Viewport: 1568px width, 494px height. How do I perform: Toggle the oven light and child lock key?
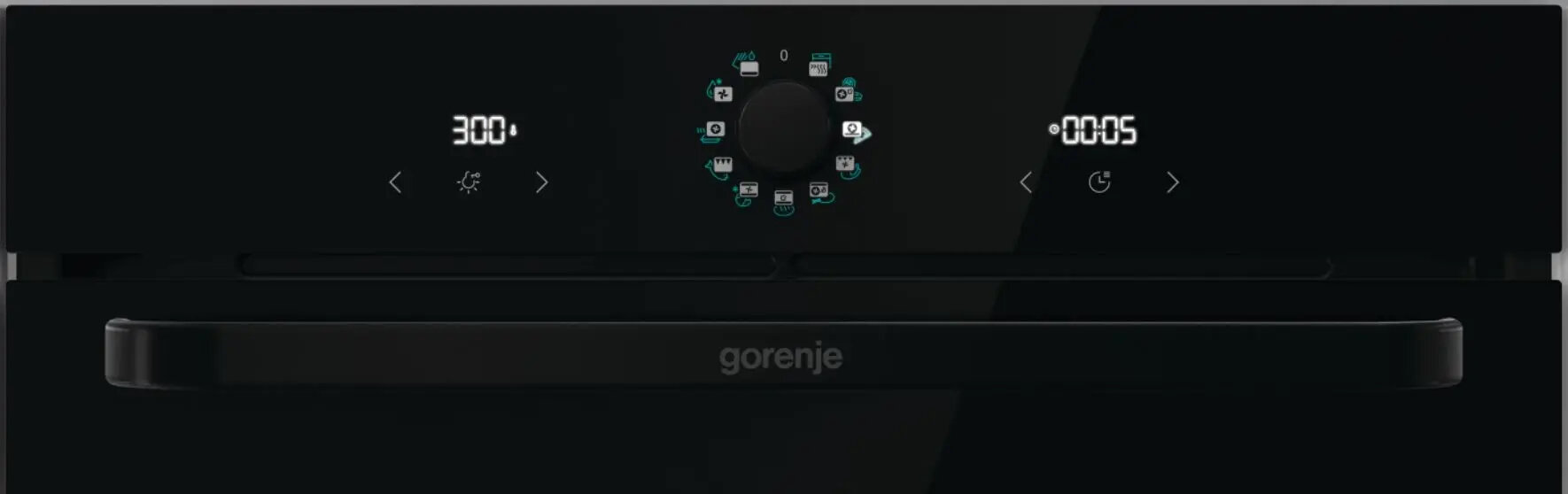[x=469, y=182]
